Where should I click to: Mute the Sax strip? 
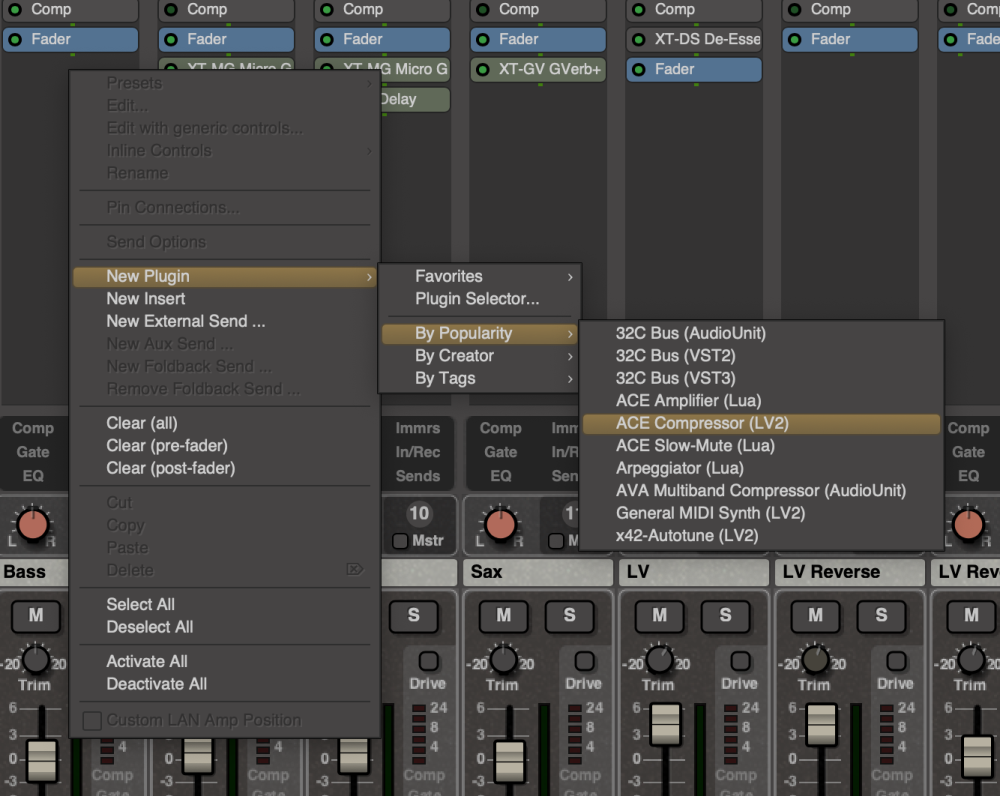504,615
